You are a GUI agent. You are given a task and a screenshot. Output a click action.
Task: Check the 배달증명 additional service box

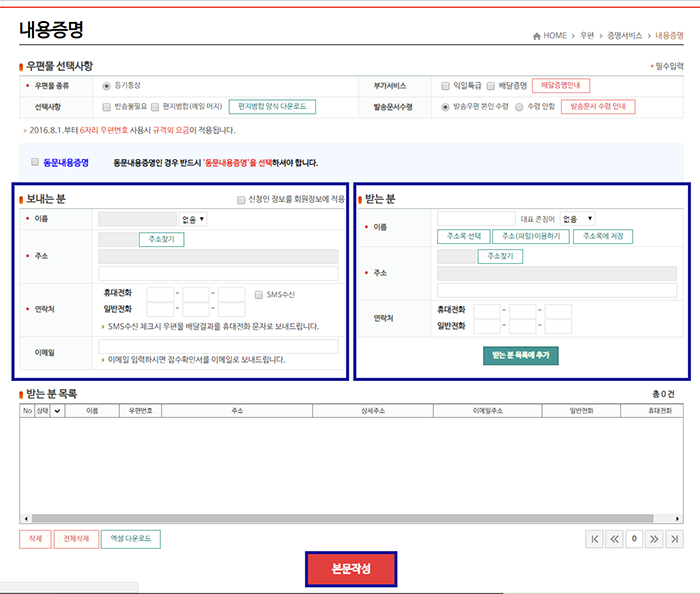(491, 86)
